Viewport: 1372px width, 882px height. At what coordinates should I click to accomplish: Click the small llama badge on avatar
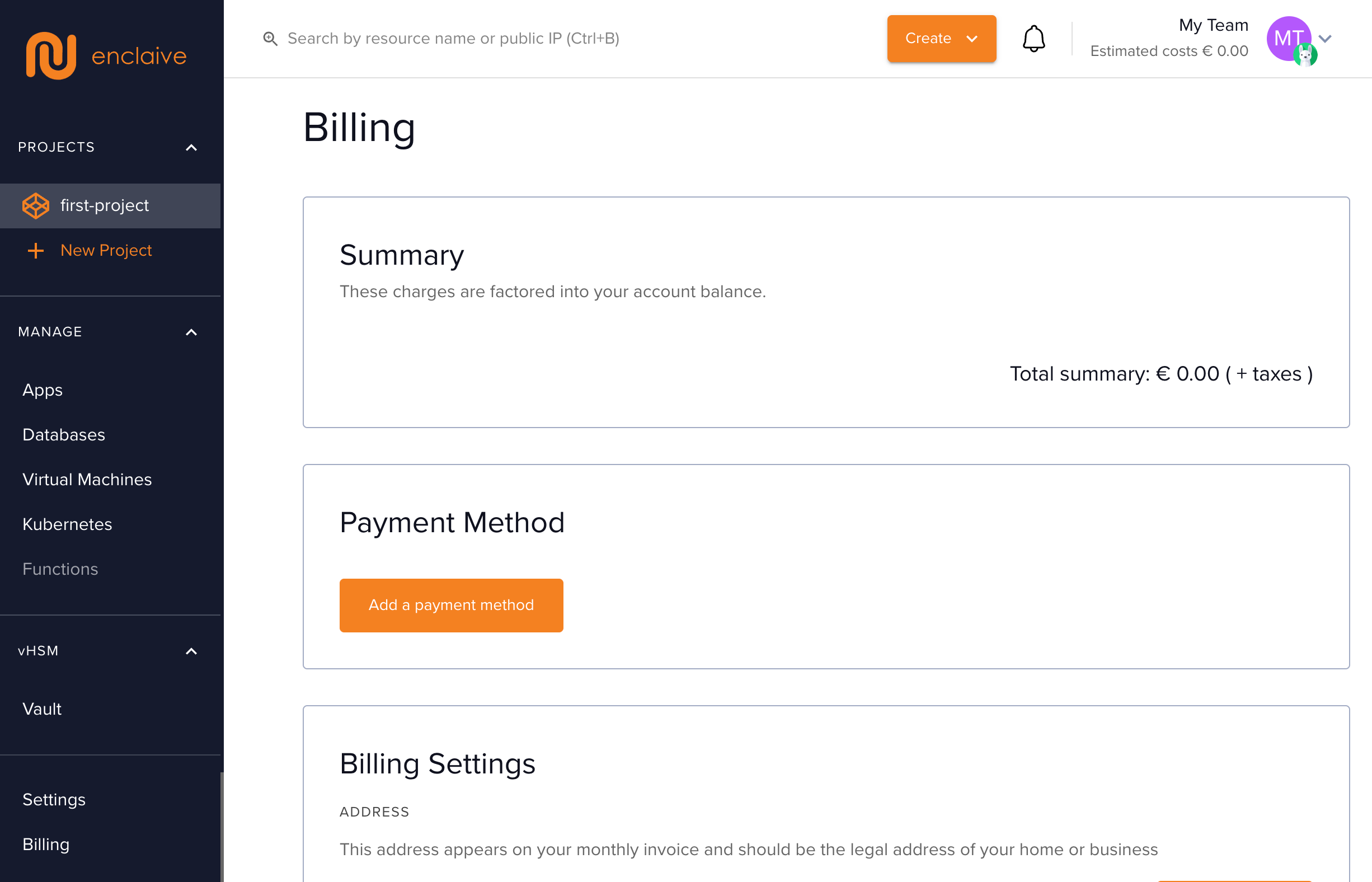click(1305, 55)
